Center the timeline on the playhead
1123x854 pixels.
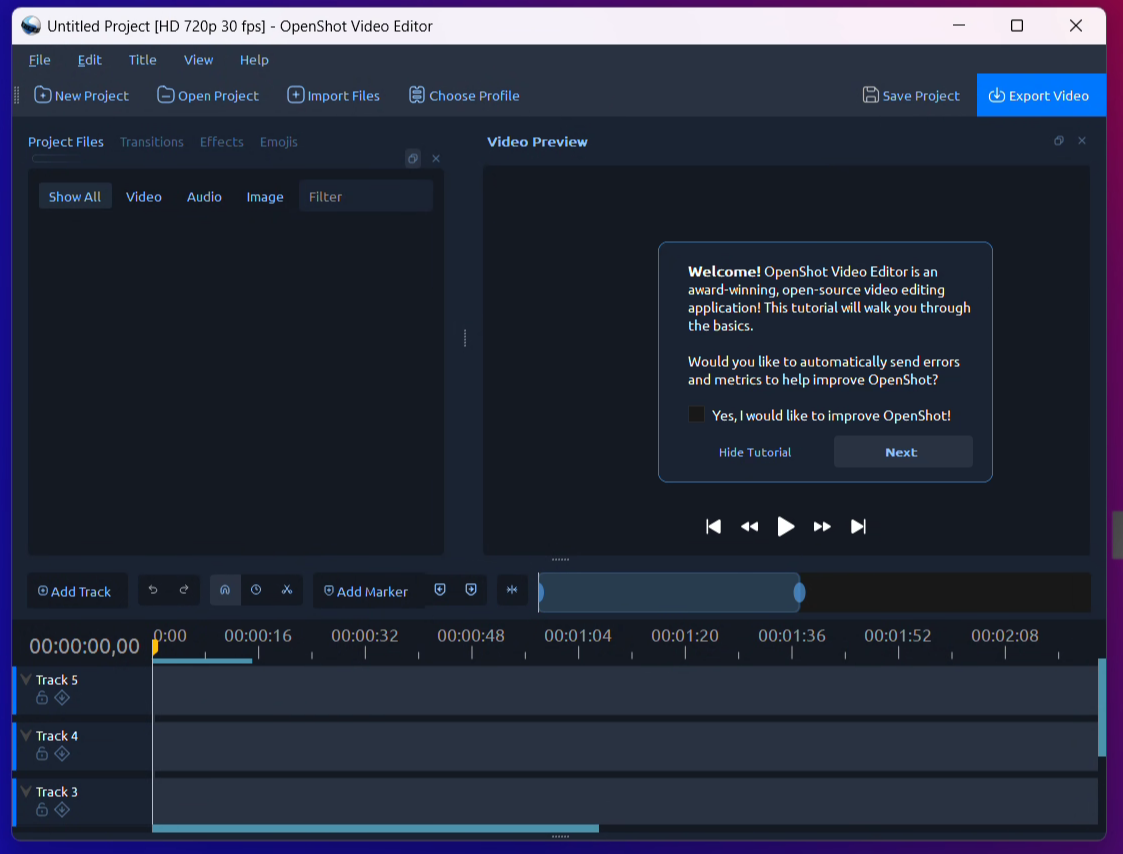click(x=512, y=590)
